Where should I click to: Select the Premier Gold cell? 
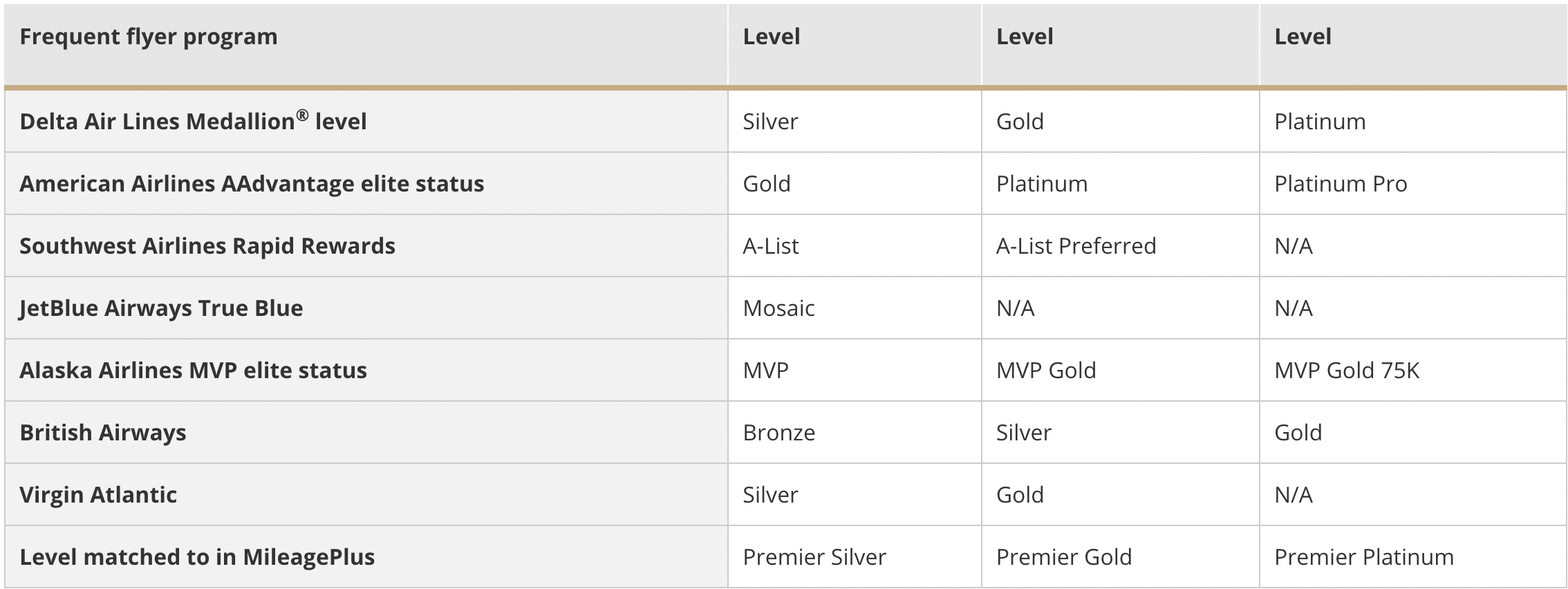point(1120,557)
